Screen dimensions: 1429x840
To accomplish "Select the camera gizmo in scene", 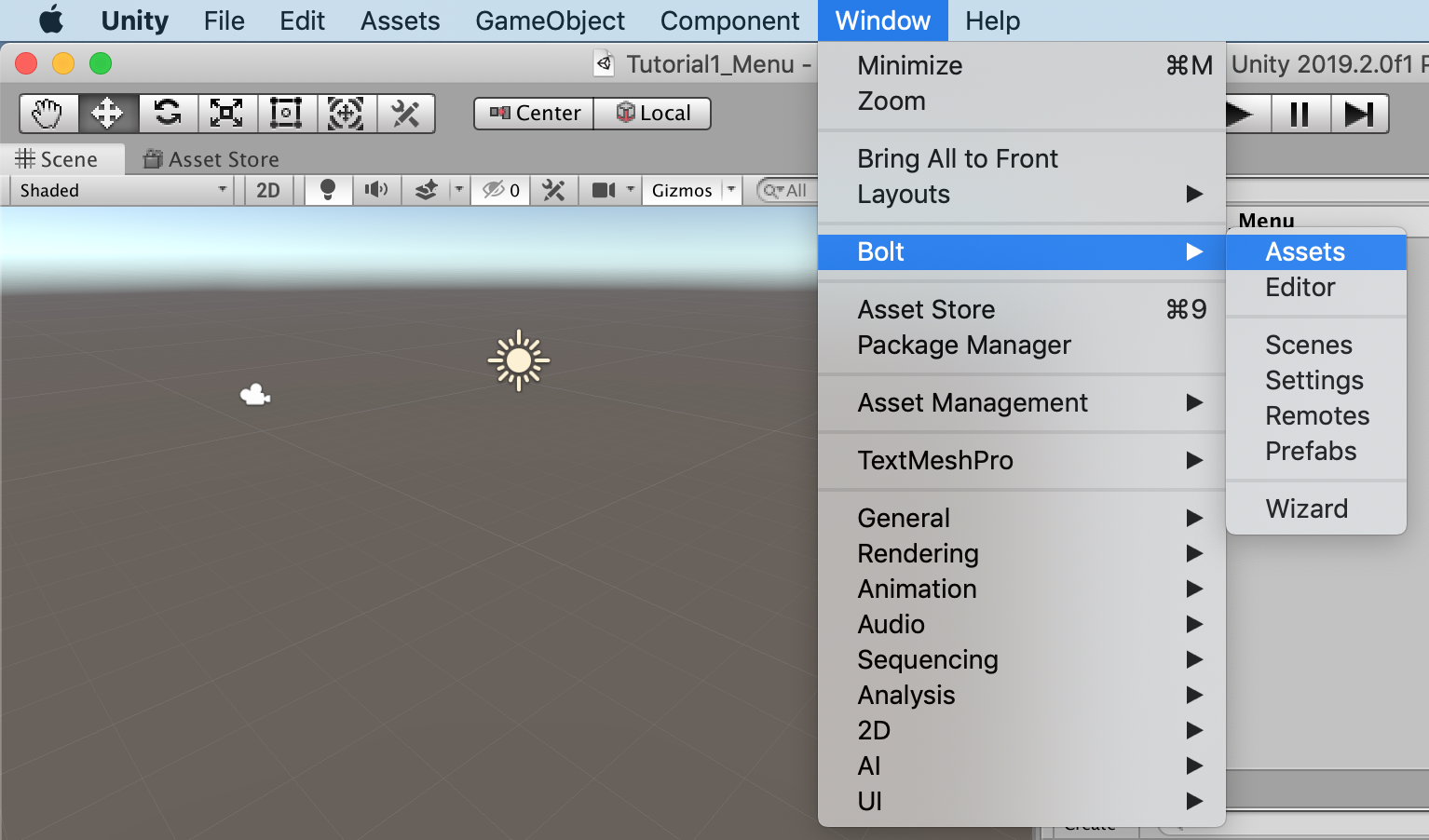I will [x=255, y=396].
